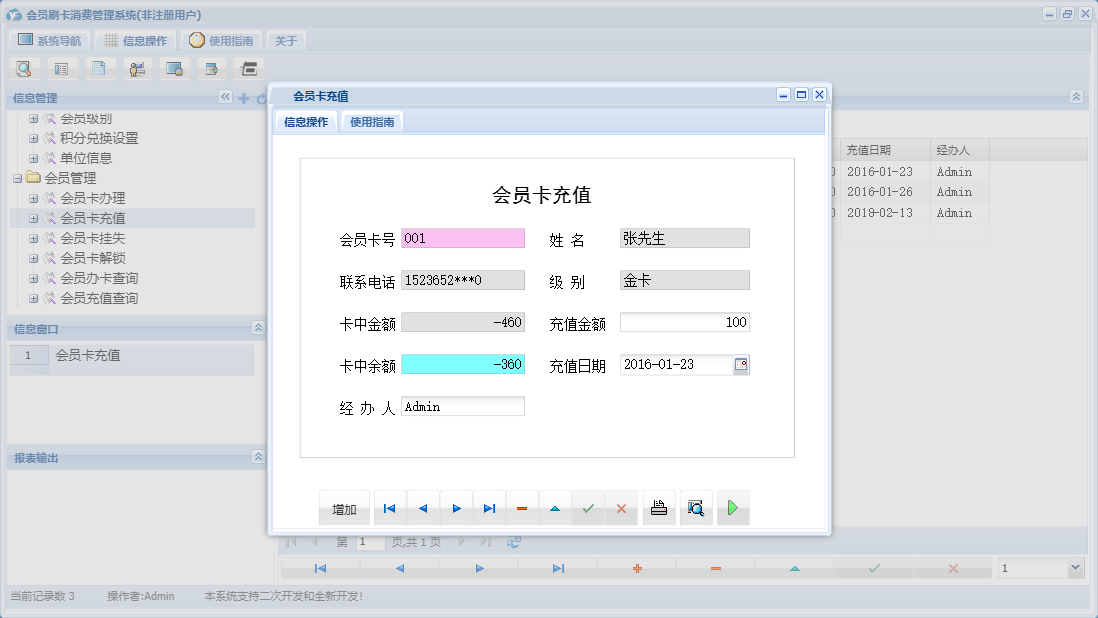This screenshot has width=1098, height=618.
Task: Jump to first record in recharge dialog
Action: click(x=389, y=508)
